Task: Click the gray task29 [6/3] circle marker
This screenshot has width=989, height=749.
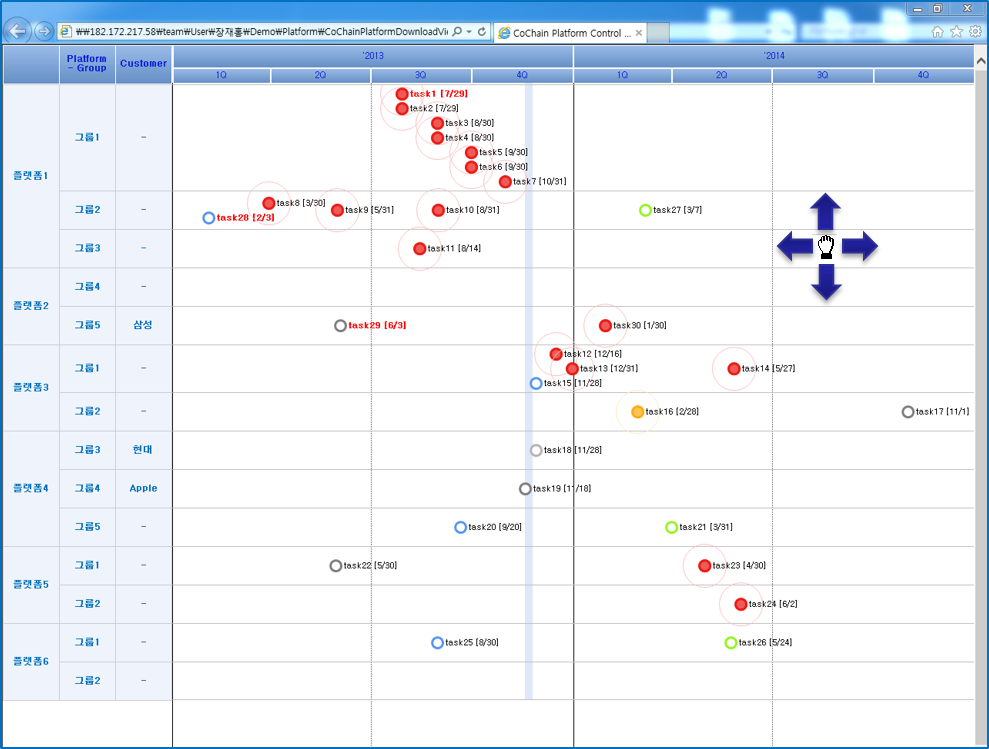Action: point(340,326)
